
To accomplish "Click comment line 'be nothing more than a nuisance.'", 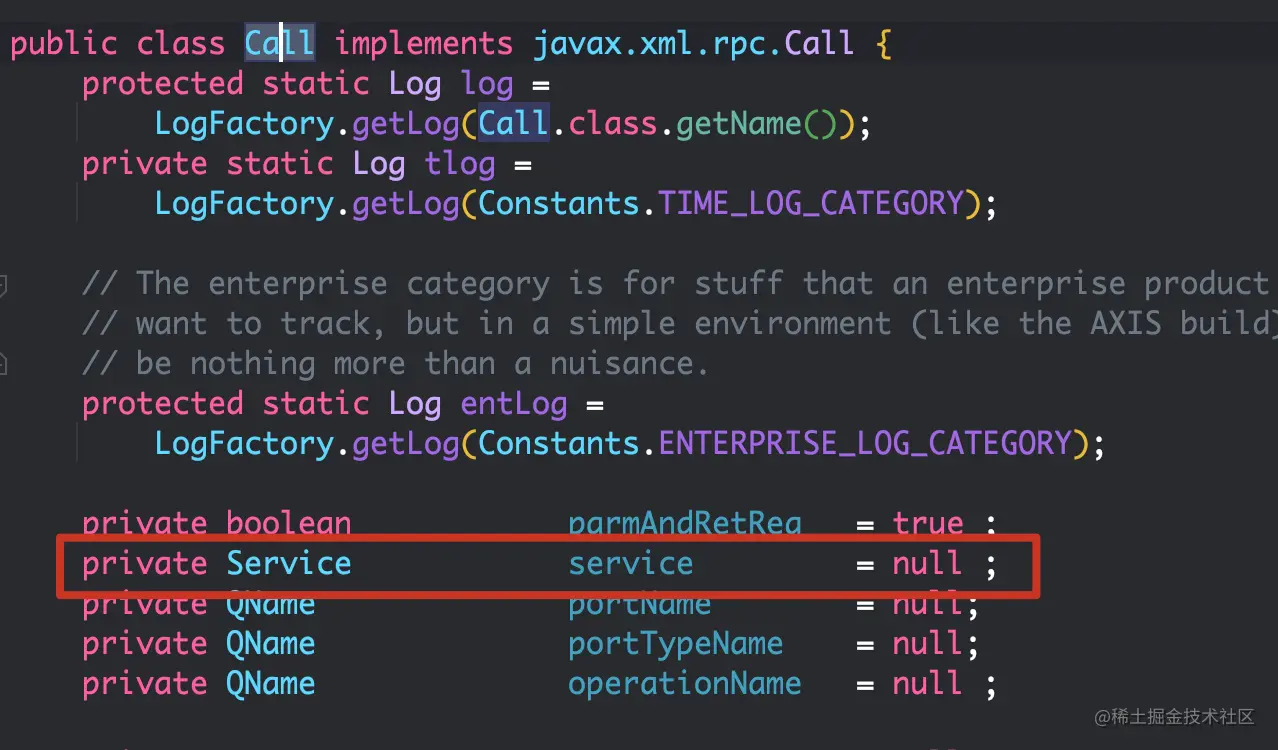I will pos(395,364).
